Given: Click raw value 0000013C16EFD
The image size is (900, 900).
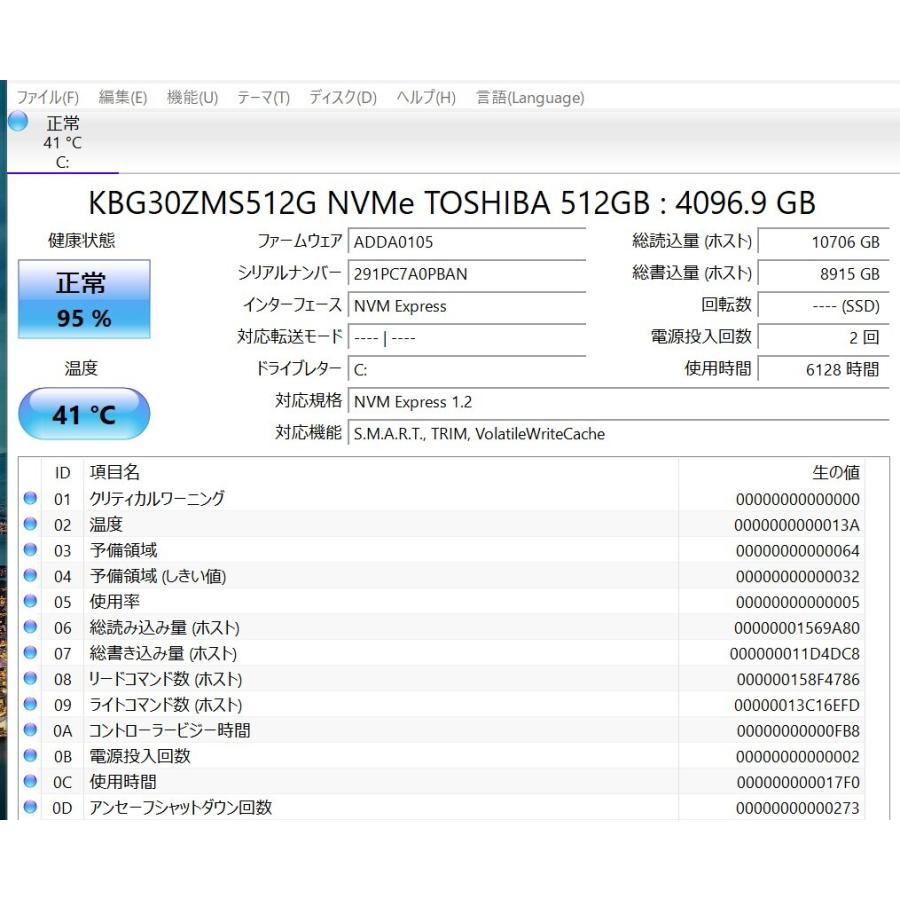Looking at the screenshot, I should pyautogui.click(x=797, y=705).
